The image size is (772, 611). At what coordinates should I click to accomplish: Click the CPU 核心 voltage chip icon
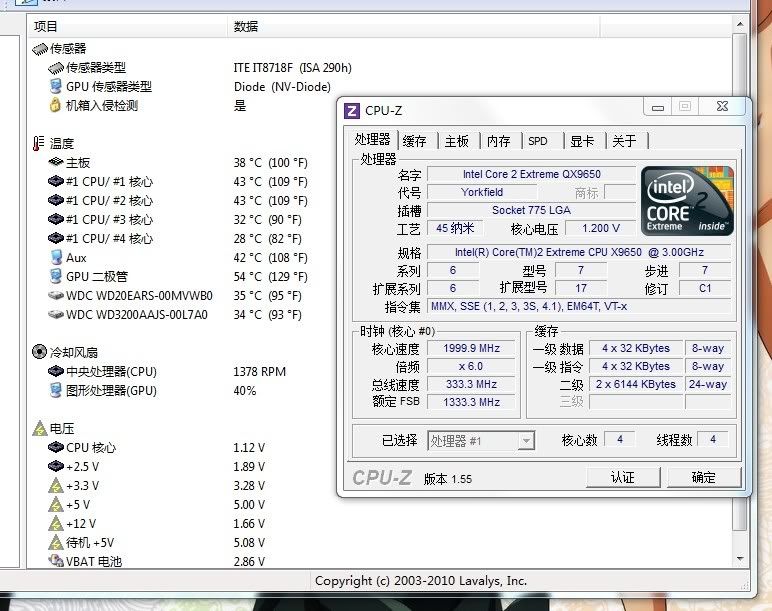pos(56,447)
